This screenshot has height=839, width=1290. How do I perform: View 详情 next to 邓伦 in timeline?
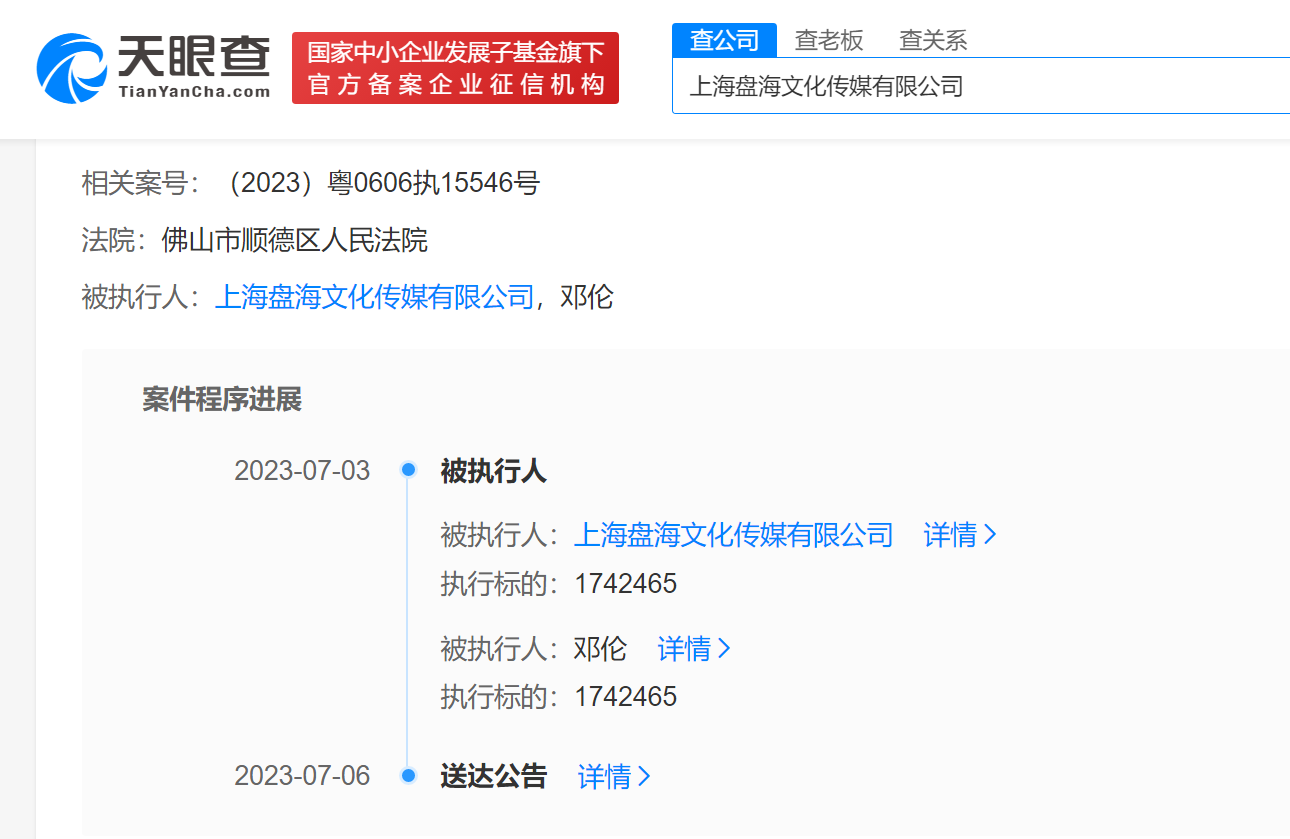pyautogui.click(x=684, y=649)
